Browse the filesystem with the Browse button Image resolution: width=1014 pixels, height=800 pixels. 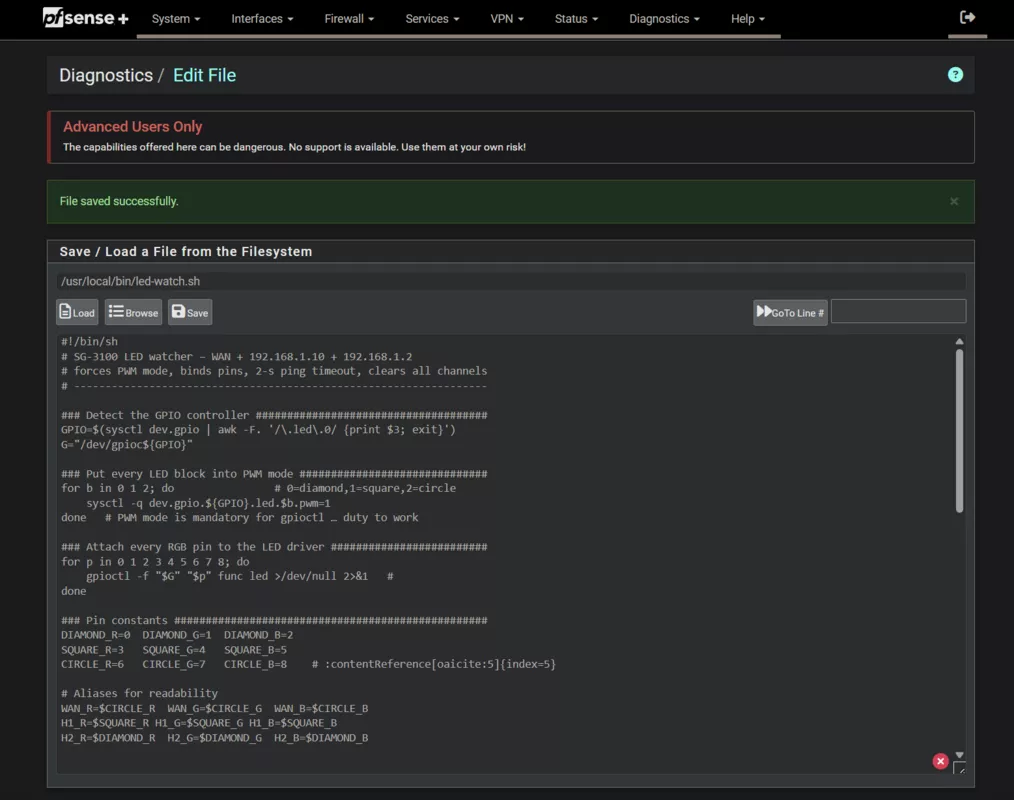[133, 312]
